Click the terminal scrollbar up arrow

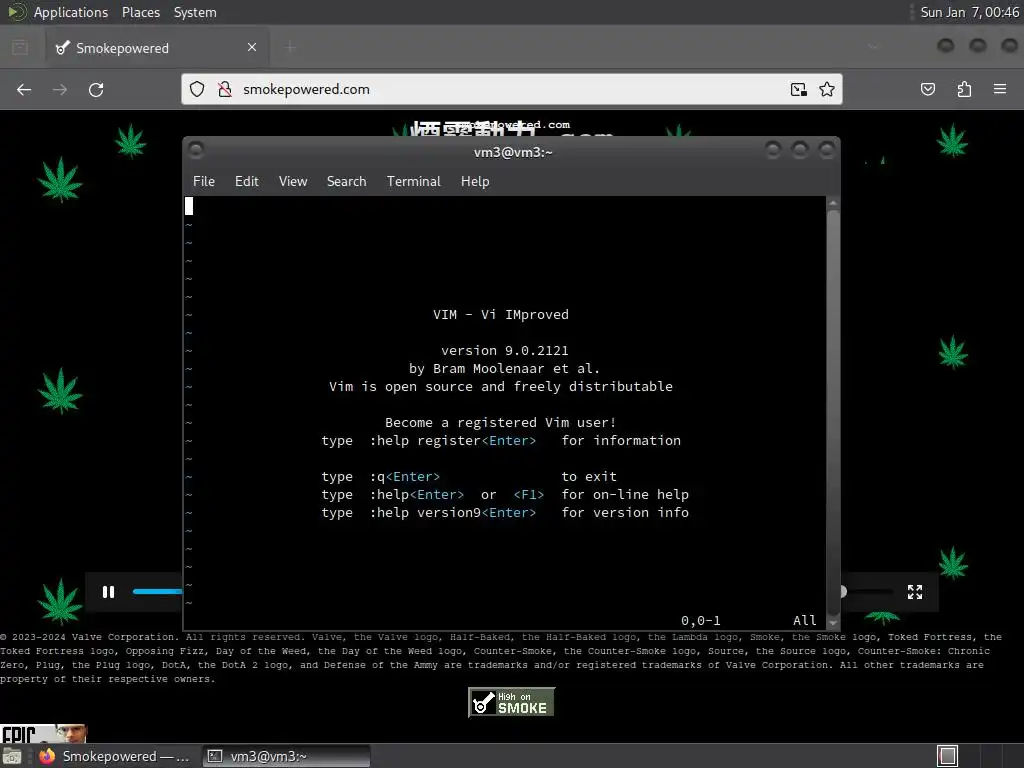coord(833,203)
